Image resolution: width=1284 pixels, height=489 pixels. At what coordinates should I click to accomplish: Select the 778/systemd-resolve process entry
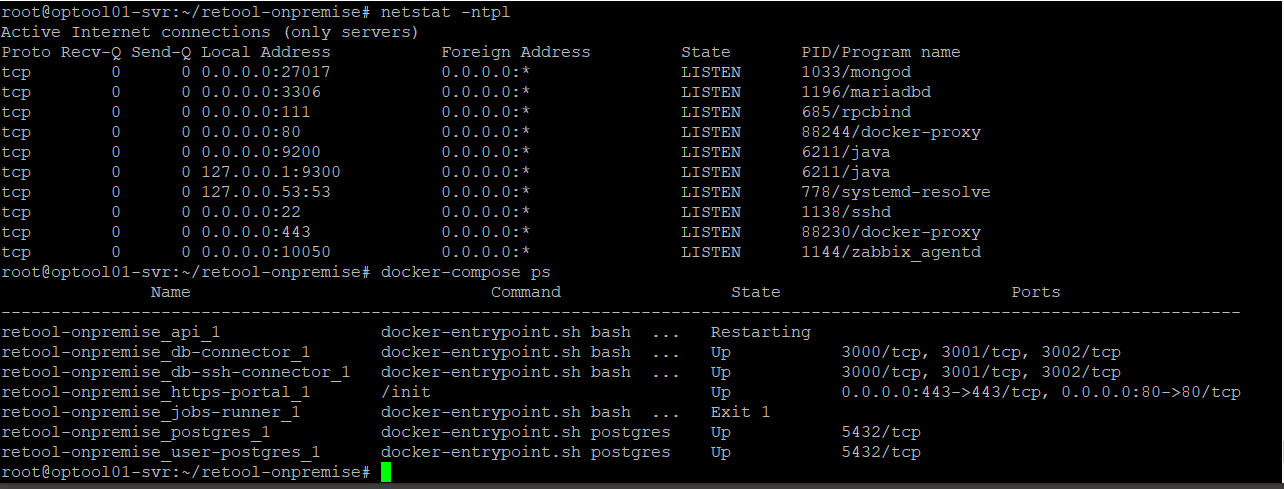[896, 192]
